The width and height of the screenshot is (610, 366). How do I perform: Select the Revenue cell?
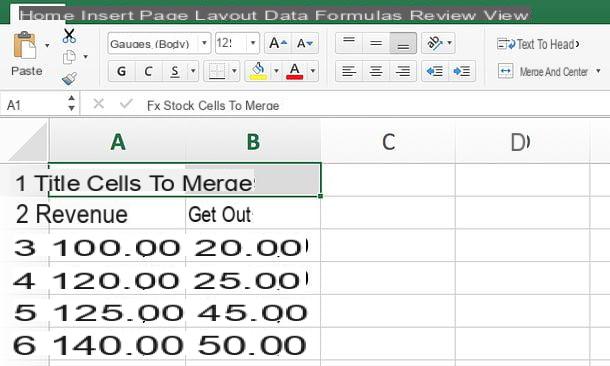(x=117, y=214)
